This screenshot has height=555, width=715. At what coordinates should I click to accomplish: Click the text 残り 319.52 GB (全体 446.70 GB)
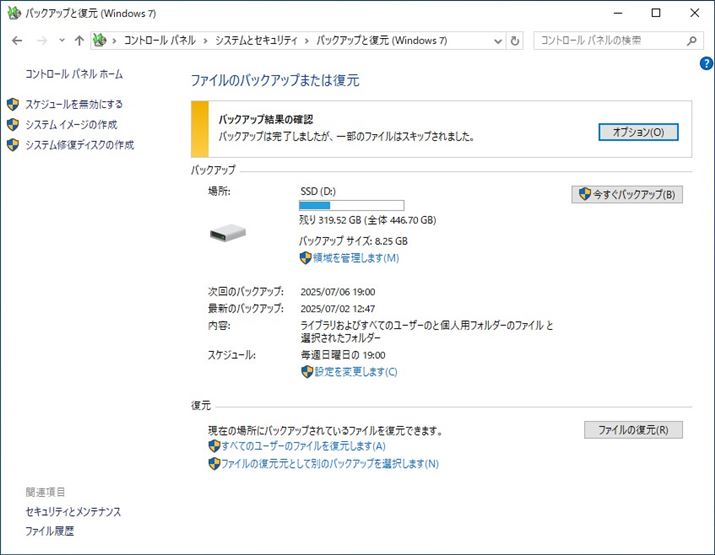click(x=368, y=220)
